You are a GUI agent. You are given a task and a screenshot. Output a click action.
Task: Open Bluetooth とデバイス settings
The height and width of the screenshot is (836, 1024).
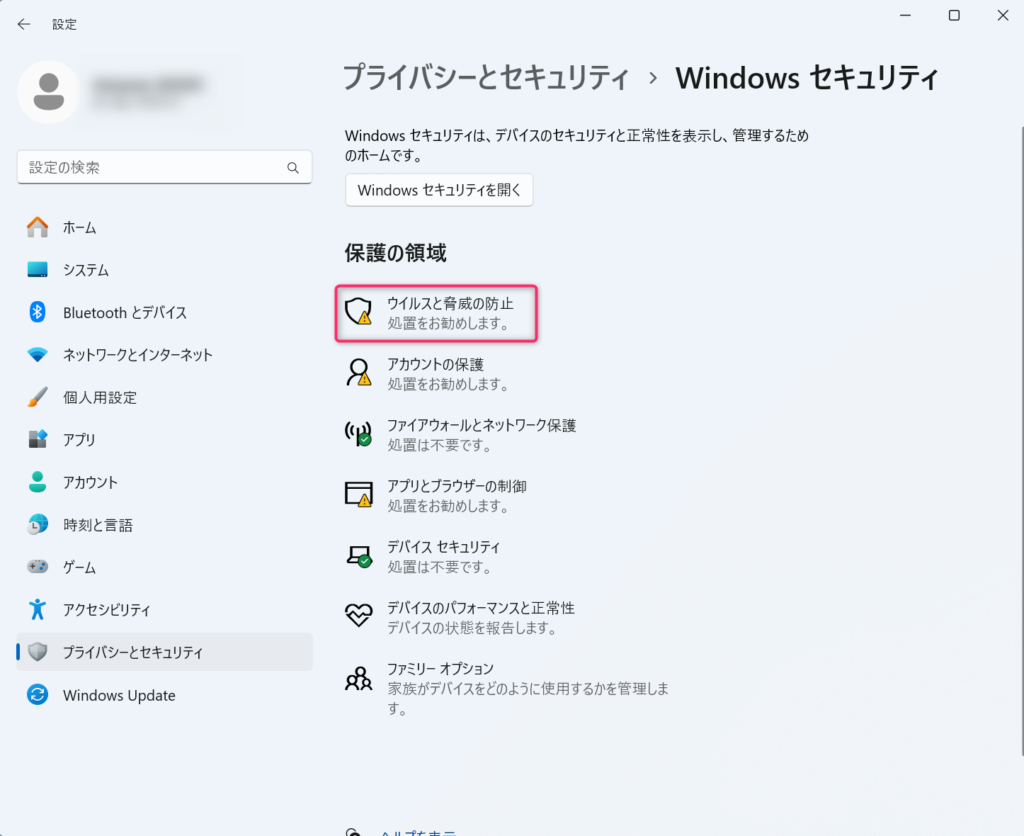coord(165,312)
